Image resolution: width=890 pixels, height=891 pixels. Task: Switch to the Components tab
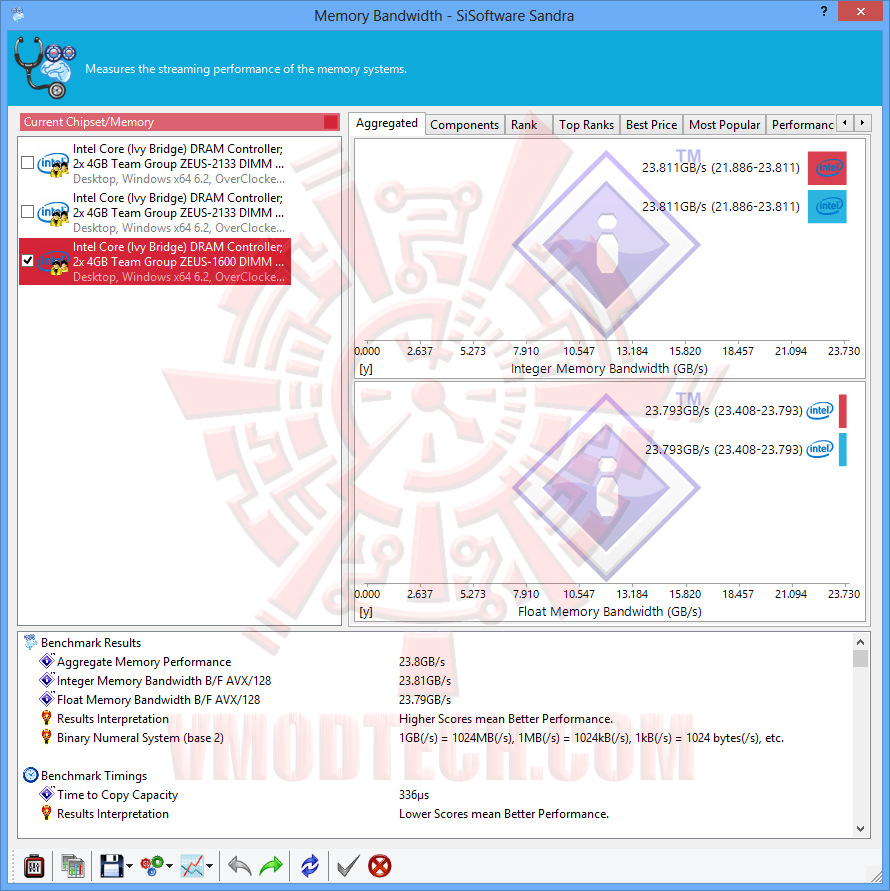click(x=464, y=124)
